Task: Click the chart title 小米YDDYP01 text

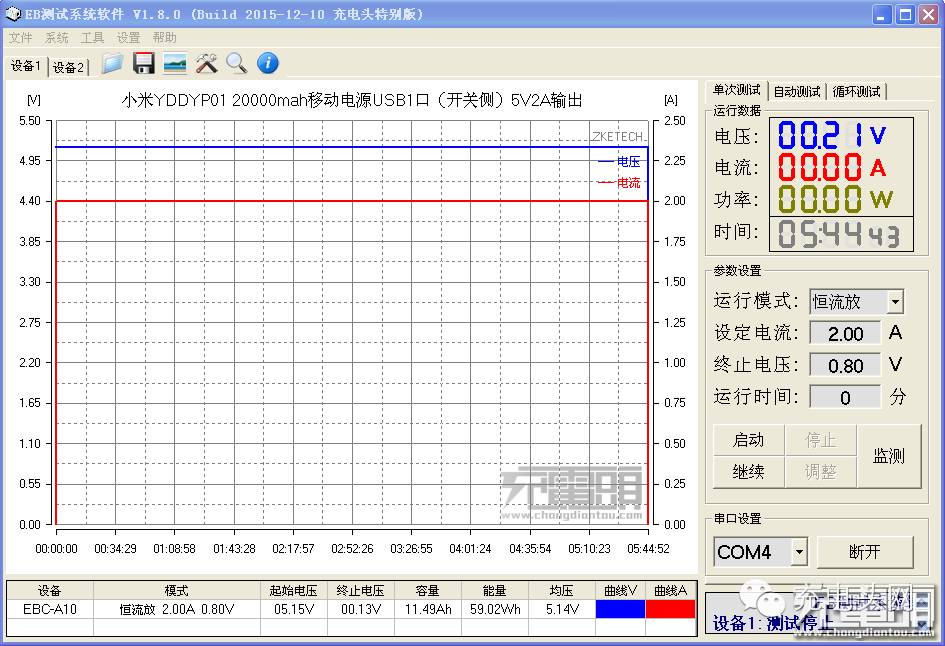Action: [353, 99]
